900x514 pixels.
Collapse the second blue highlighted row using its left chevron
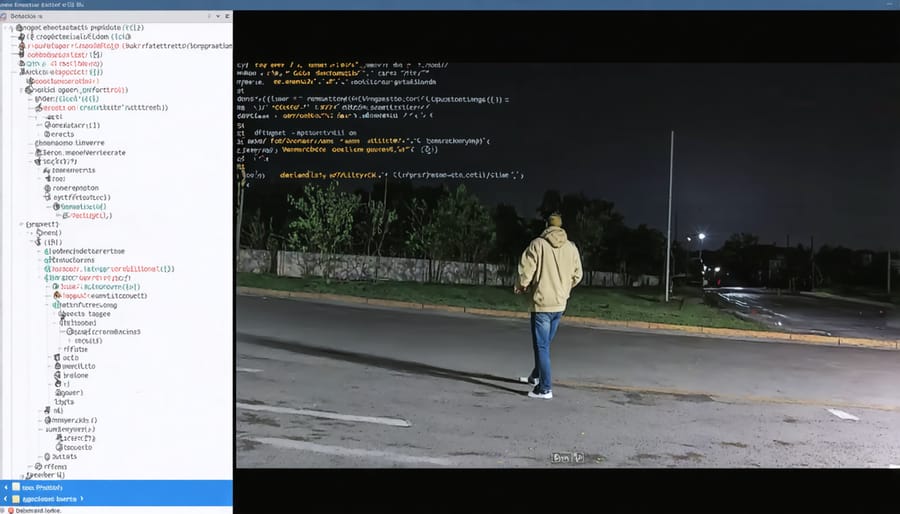[6, 499]
